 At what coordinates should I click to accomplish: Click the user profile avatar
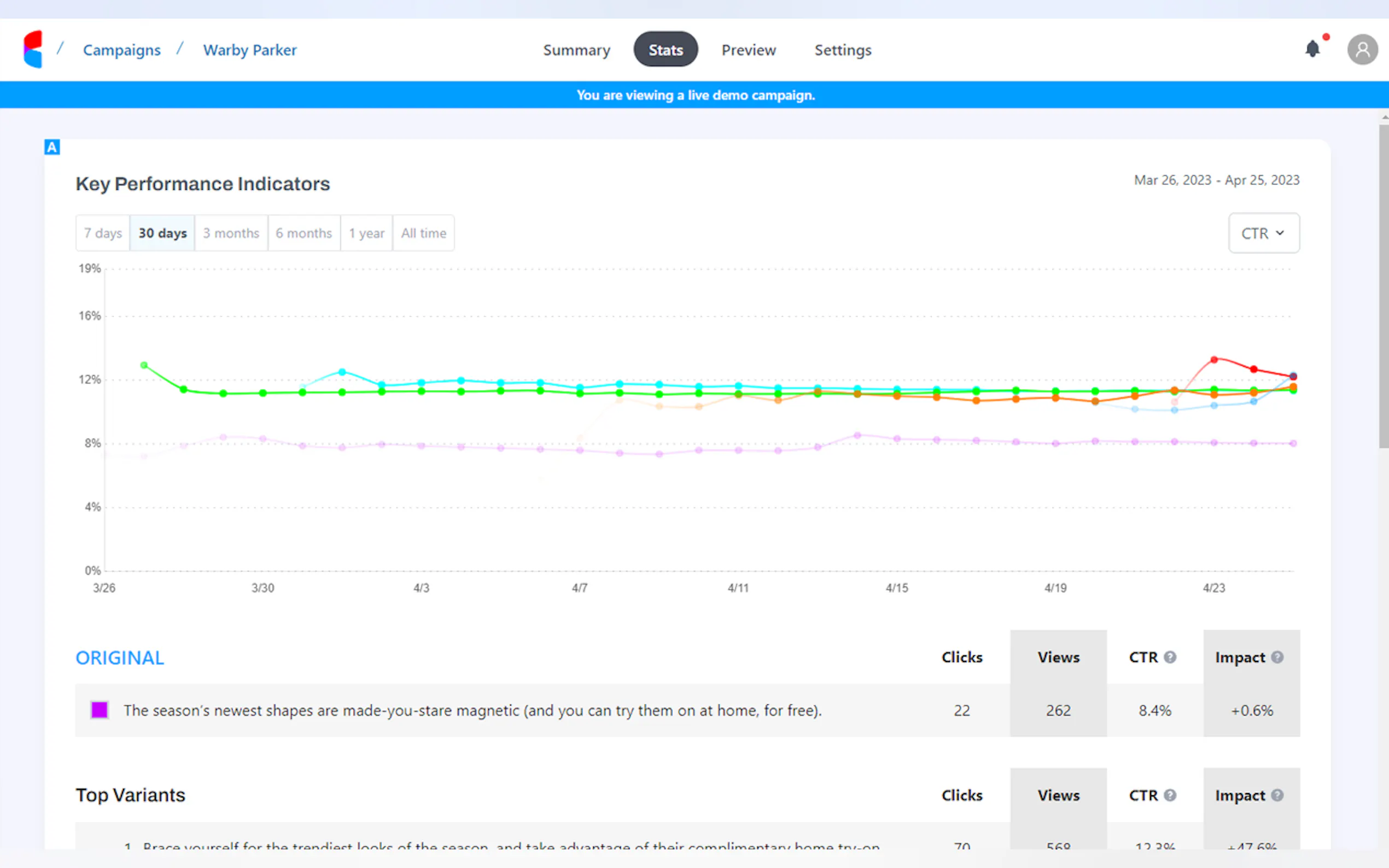1363,49
